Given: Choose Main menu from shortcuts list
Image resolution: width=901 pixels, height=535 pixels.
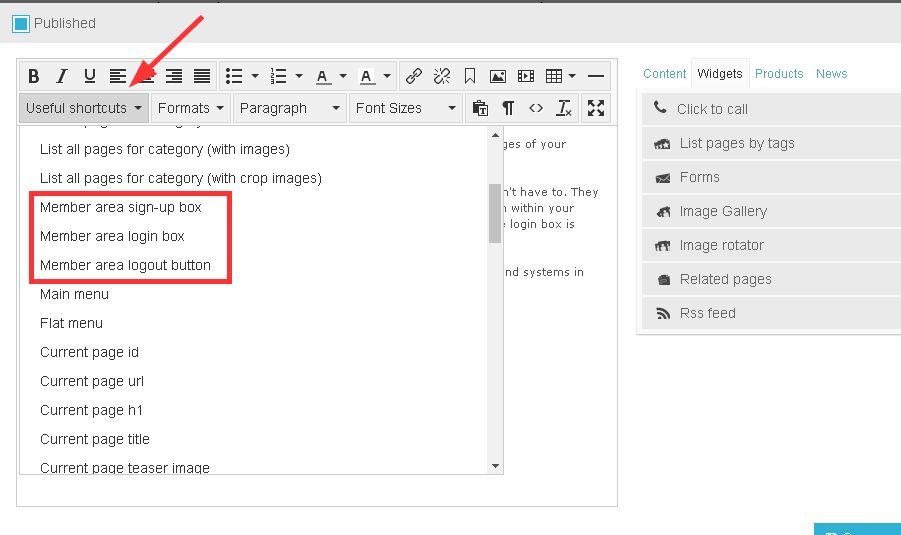Looking at the screenshot, I should tap(74, 294).
